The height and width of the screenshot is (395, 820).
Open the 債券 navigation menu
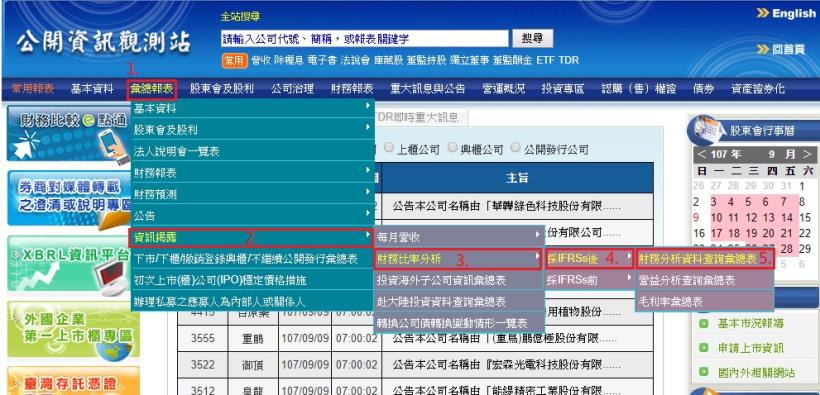click(x=704, y=89)
